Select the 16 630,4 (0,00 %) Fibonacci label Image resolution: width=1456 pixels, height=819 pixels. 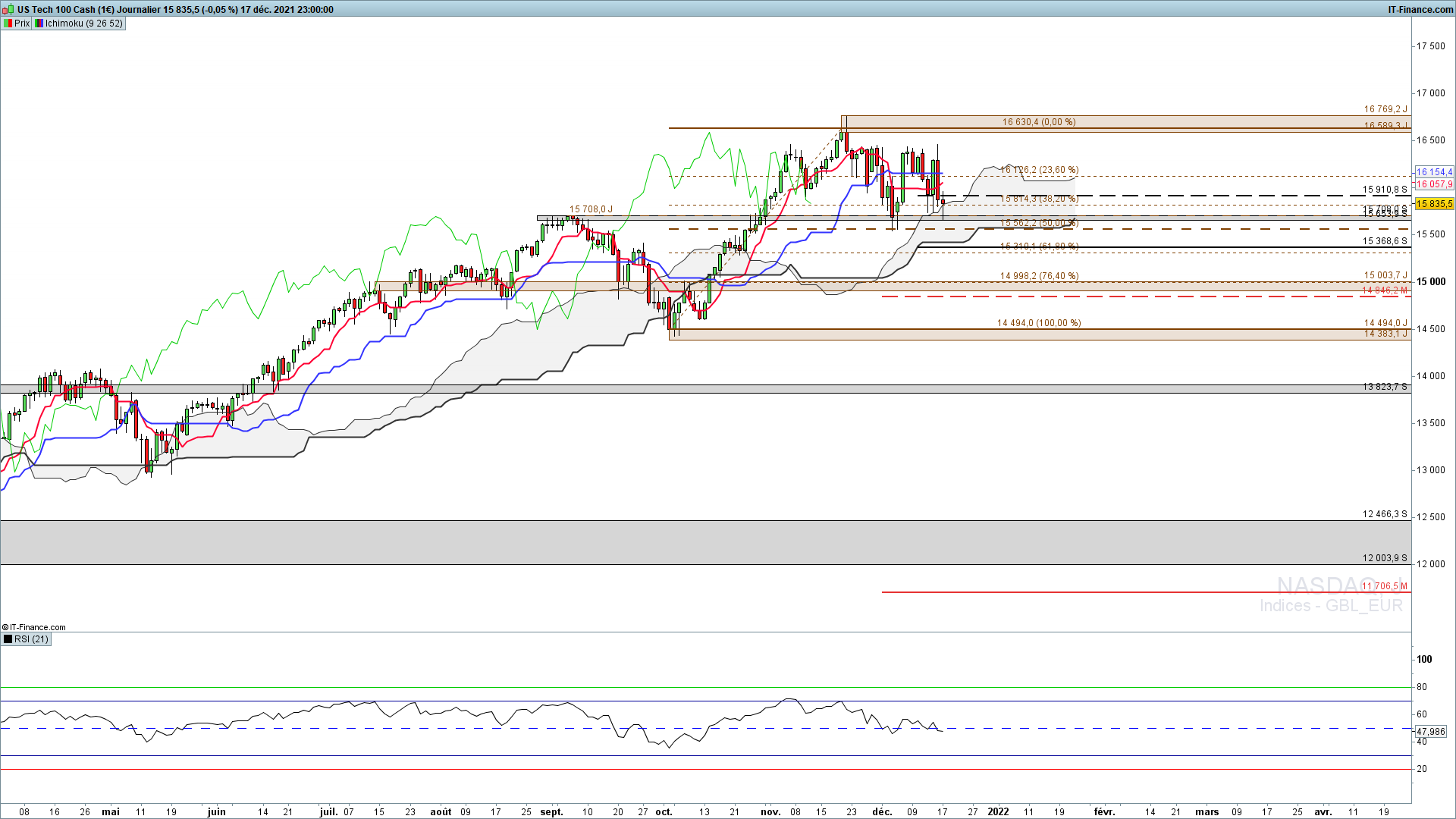tap(1038, 122)
